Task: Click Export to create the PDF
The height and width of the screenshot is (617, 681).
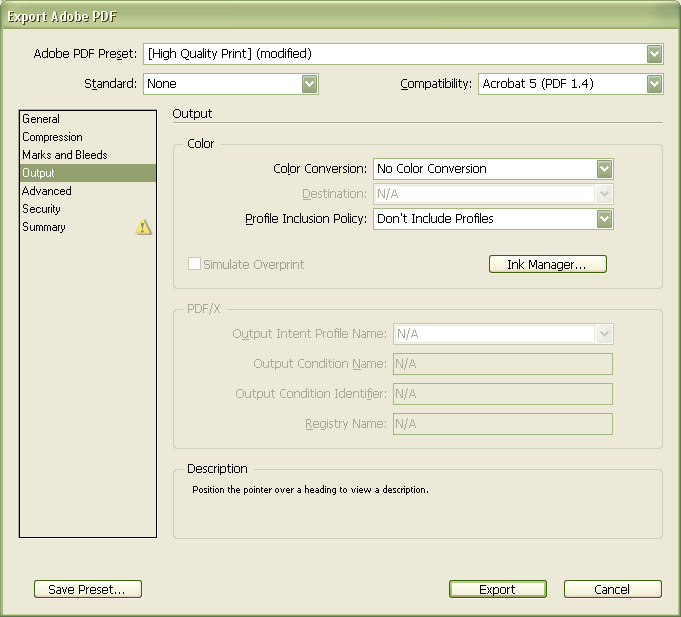Action: coord(498,589)
